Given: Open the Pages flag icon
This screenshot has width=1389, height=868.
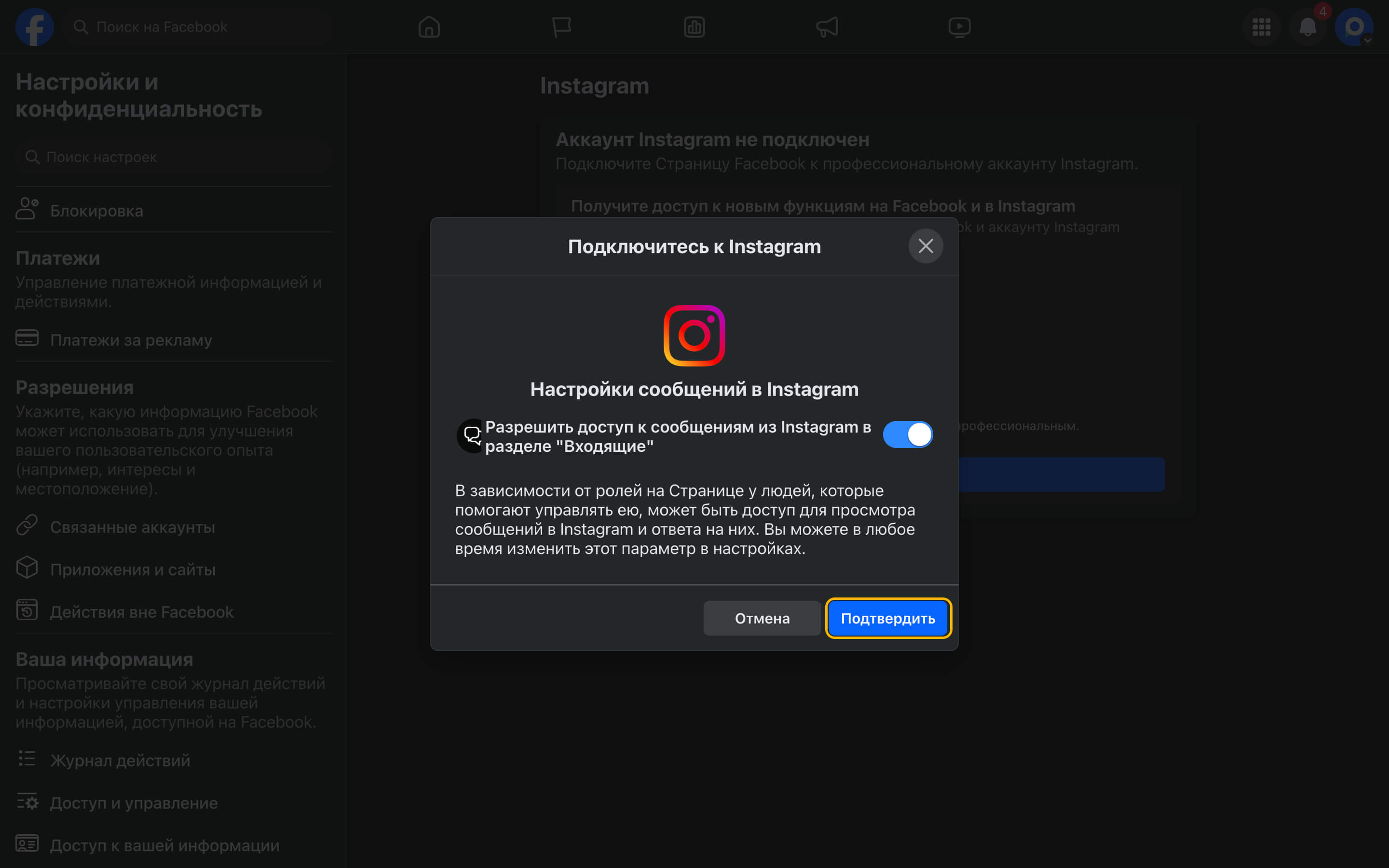Looking at the screenshot, I should (561, 27).
